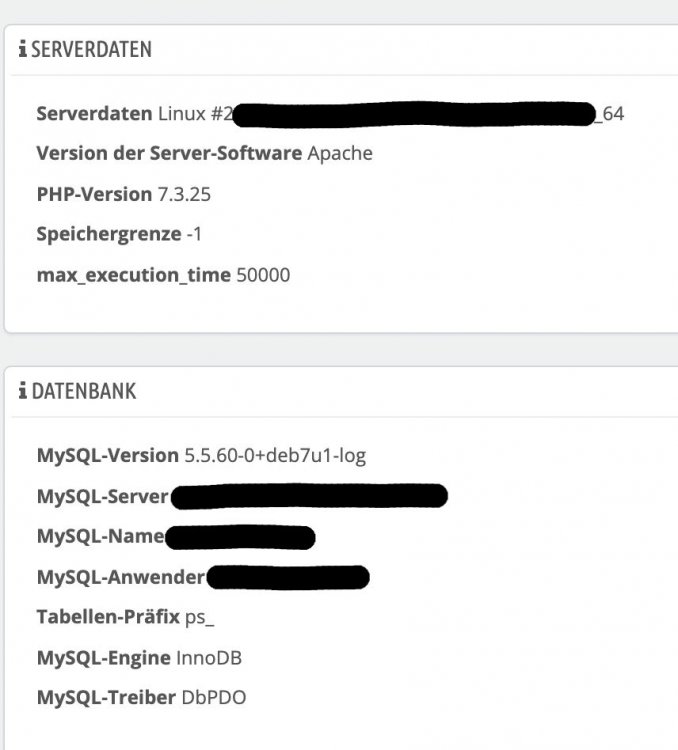Click the info icon beside DATENBANK heading
678x750 pixels.
click(23, 392)
